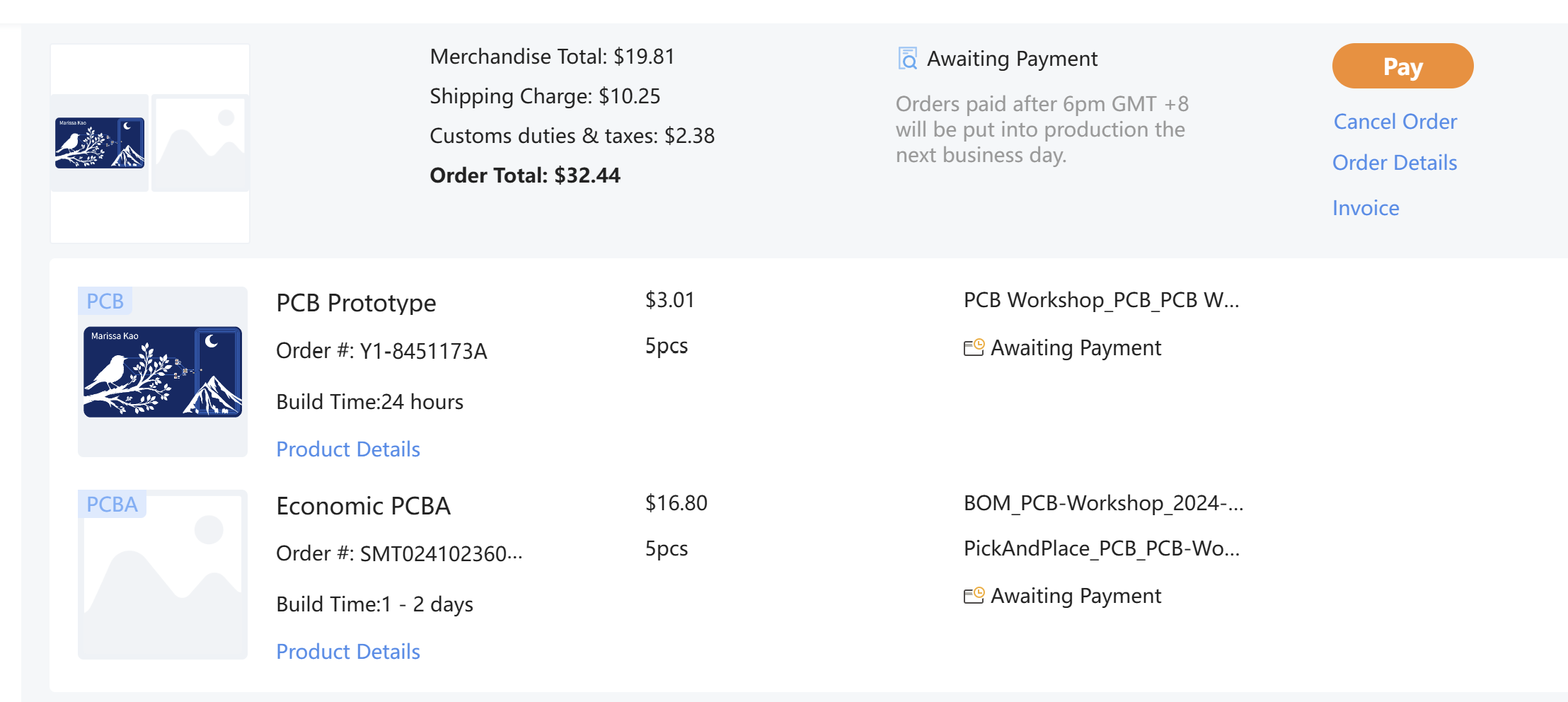This screenshot has height=702, width=1568.
Task: Click the Cancel Order link
Action: click(x=1395, y=122)
